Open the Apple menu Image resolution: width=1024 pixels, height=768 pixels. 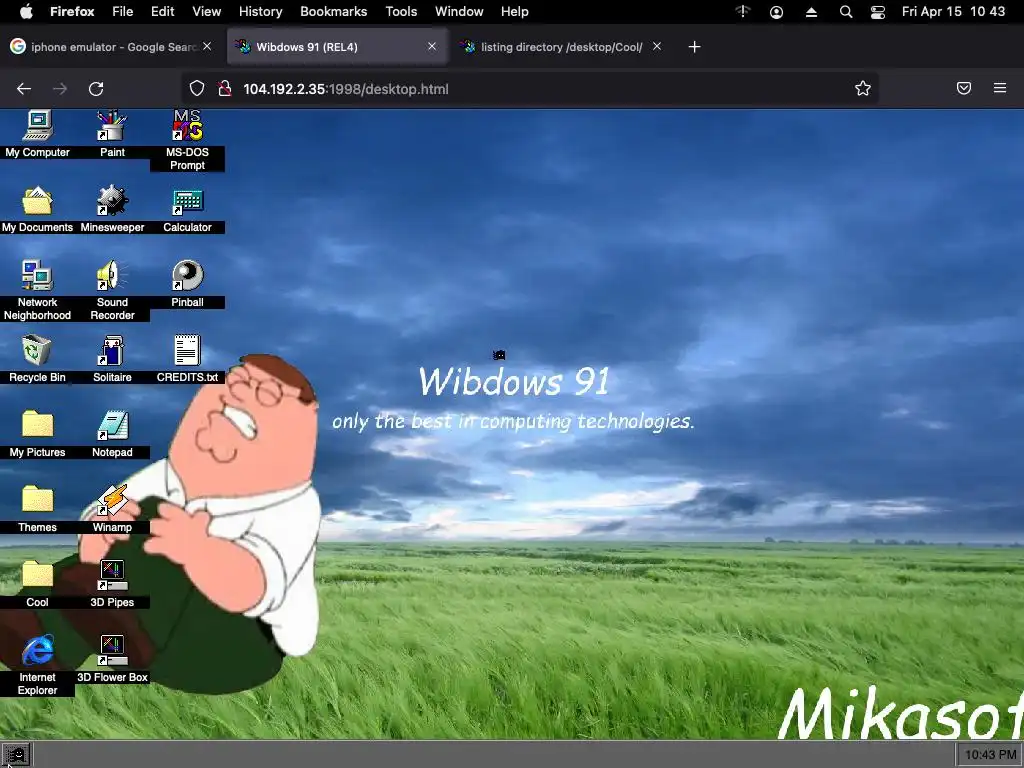26,11
